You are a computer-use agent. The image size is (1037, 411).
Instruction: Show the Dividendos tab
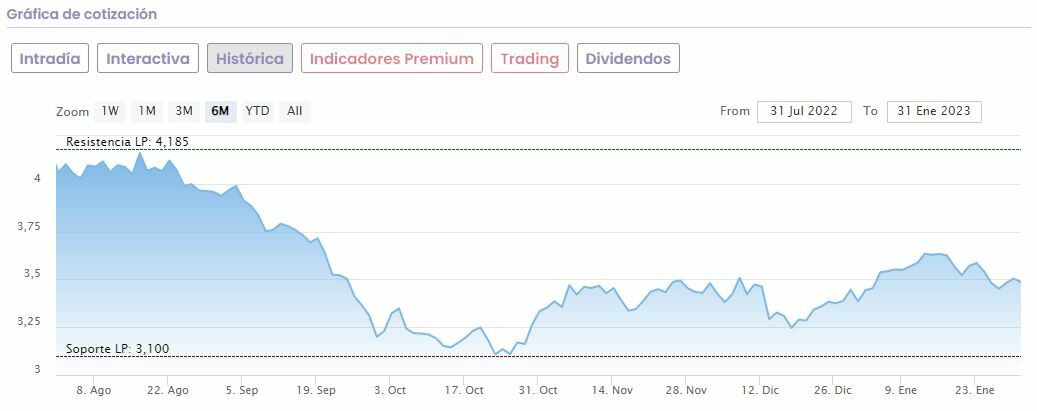tap(628, 58)
